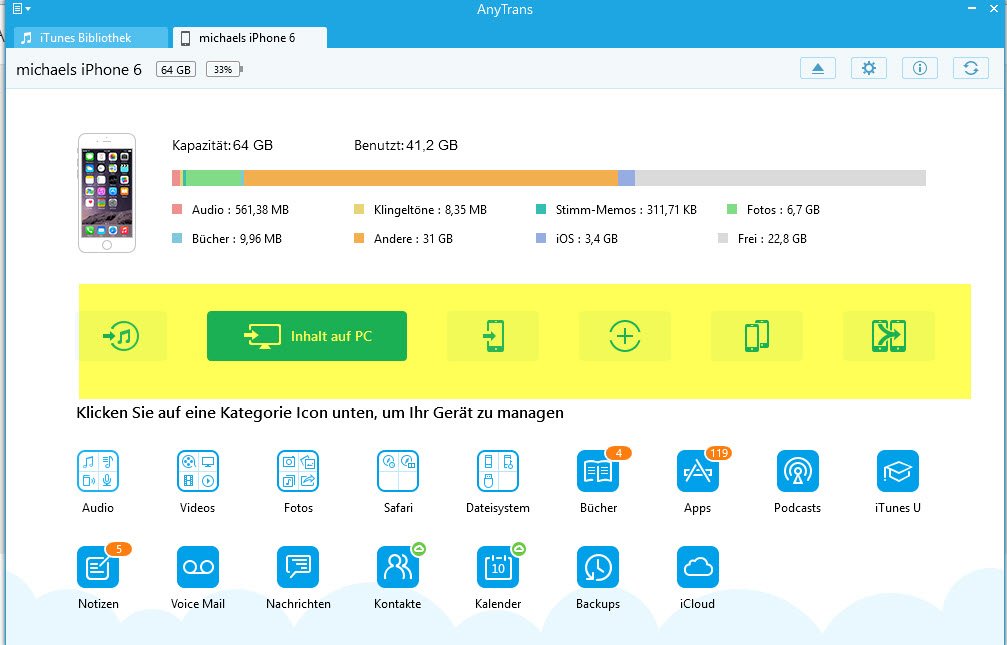The height and width of the screenshot is (645, 1007).
Task: Open the Dateisystem file browser
Action: [498, 471]
